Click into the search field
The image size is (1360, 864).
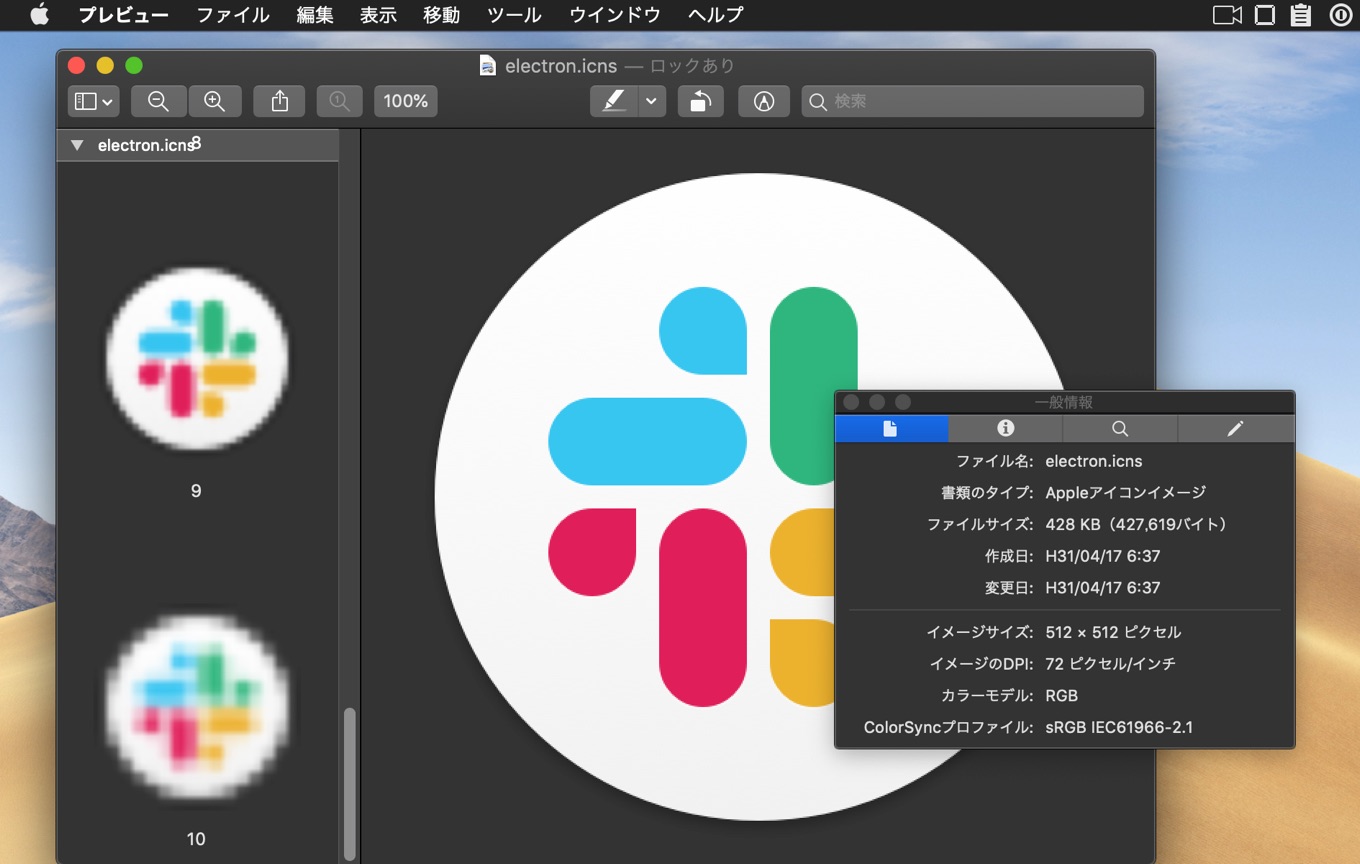click(972, 101)
